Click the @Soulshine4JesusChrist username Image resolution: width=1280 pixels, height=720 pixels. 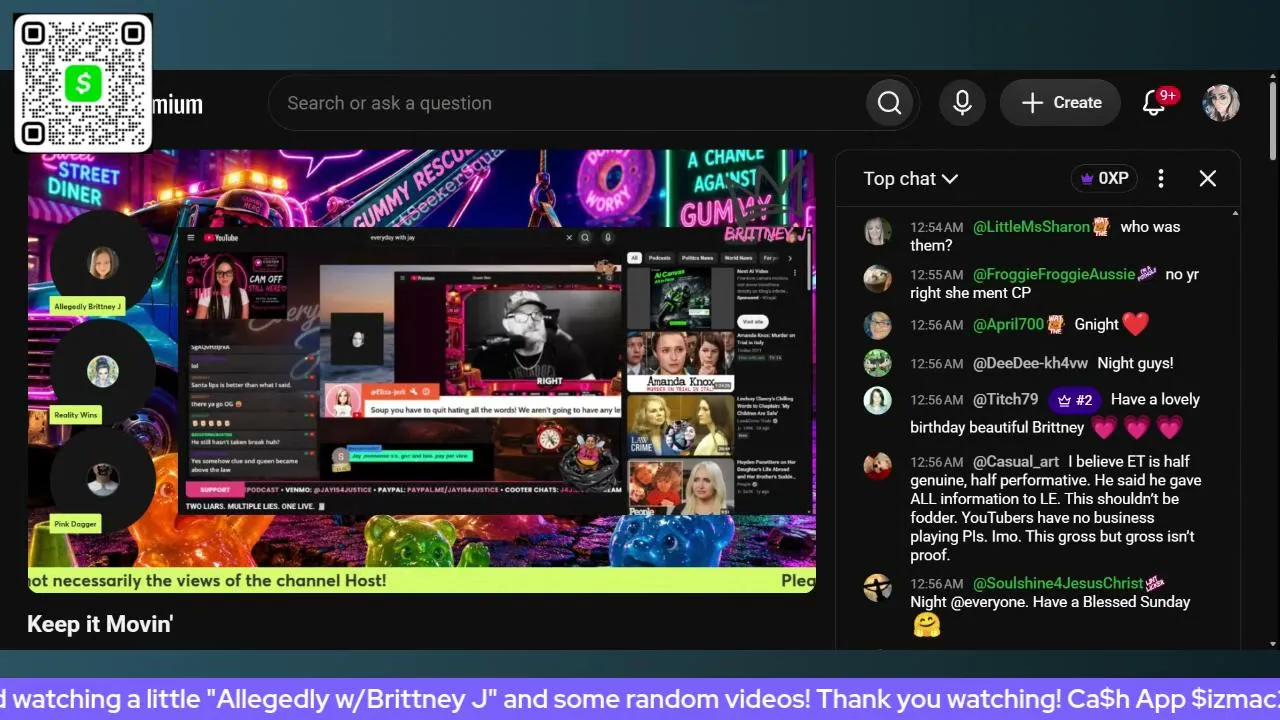[x=1058, y=583]
